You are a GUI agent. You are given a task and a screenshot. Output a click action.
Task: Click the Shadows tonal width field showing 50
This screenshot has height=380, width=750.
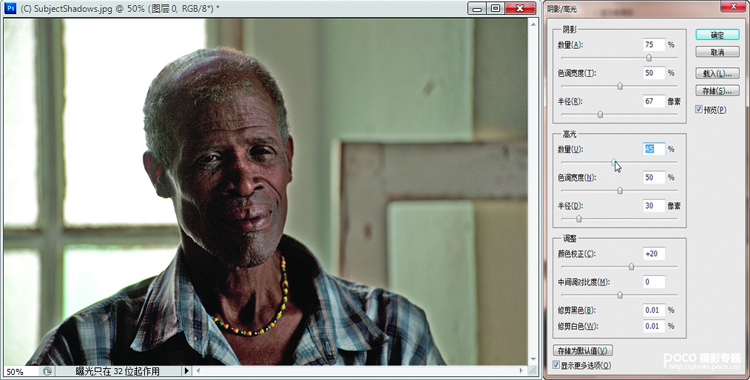coord(654,73)
